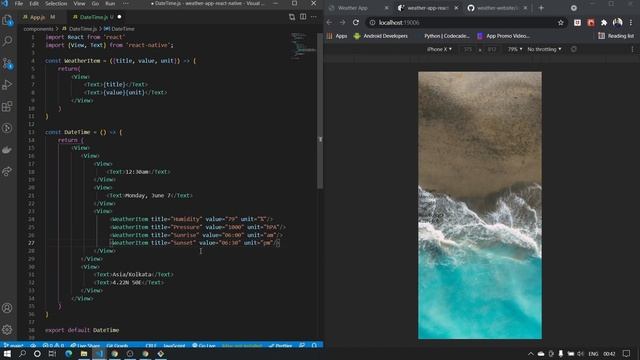Open the overflow menu after Run
The height and width of the screenshot is (360, 640).
click(x=126, y=4)
